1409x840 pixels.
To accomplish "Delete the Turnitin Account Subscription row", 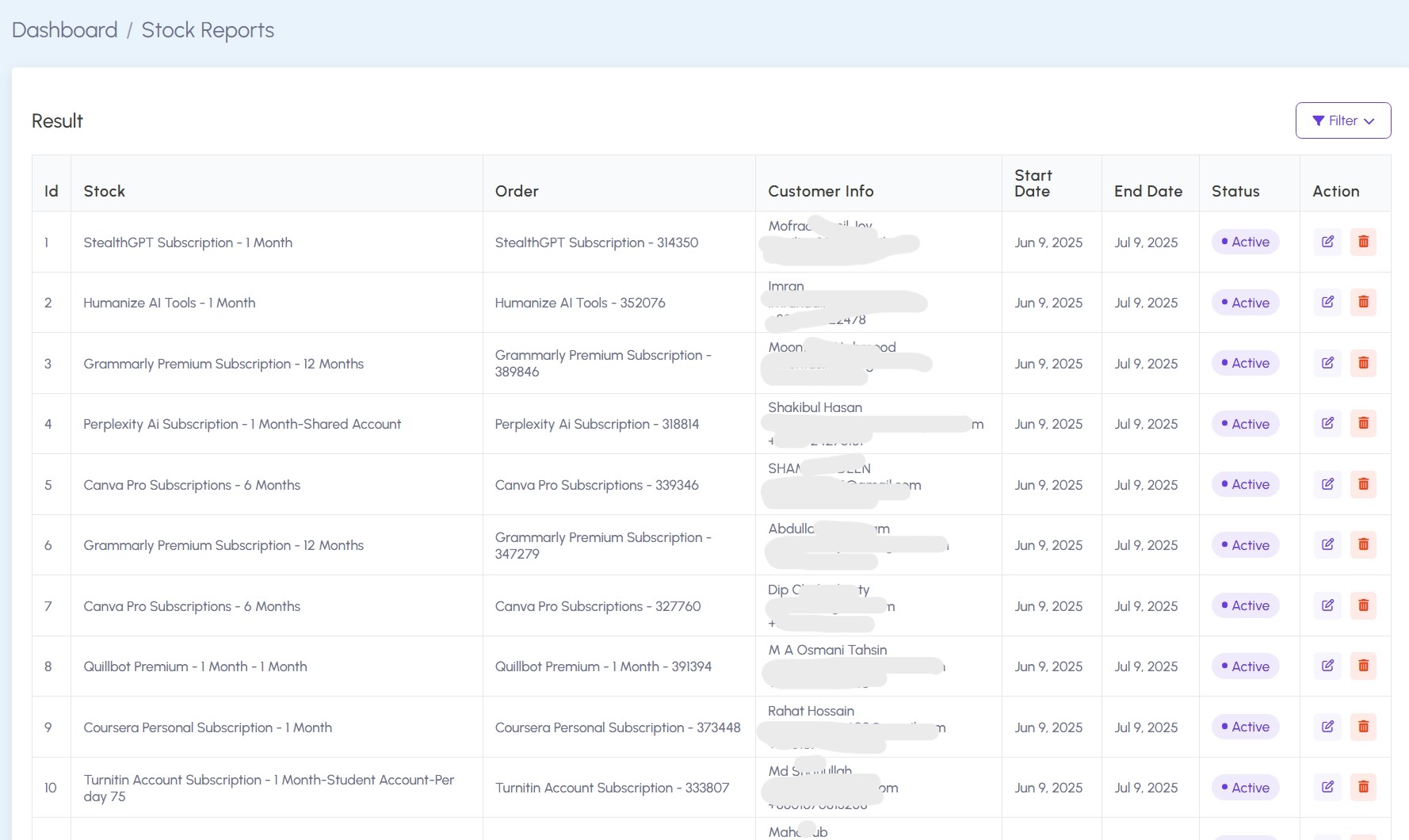I will [x=1364, y=787].
